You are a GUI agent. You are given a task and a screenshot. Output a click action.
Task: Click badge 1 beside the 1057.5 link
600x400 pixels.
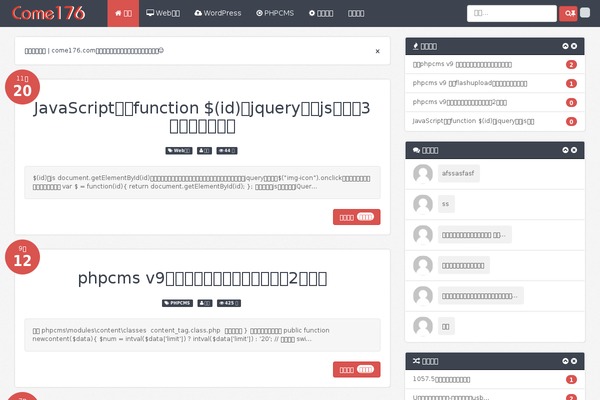coord(571,380)
